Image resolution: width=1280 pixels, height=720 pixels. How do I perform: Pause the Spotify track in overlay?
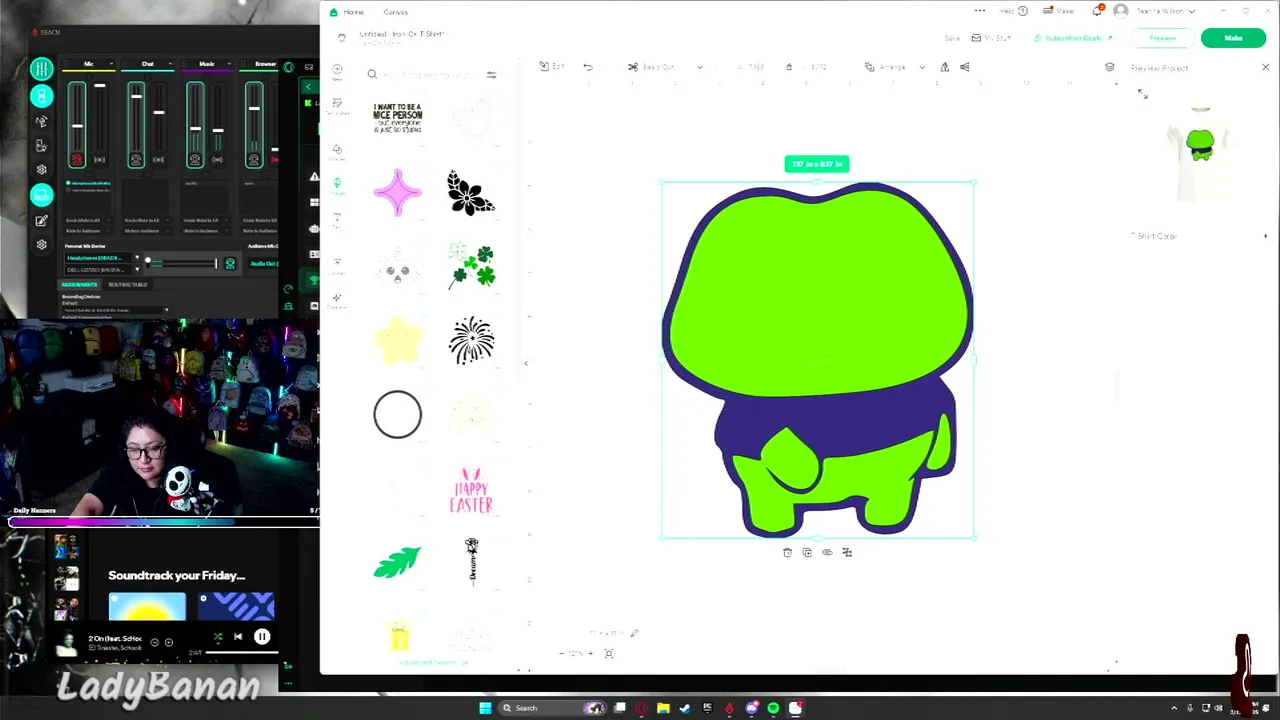(262, 636)
